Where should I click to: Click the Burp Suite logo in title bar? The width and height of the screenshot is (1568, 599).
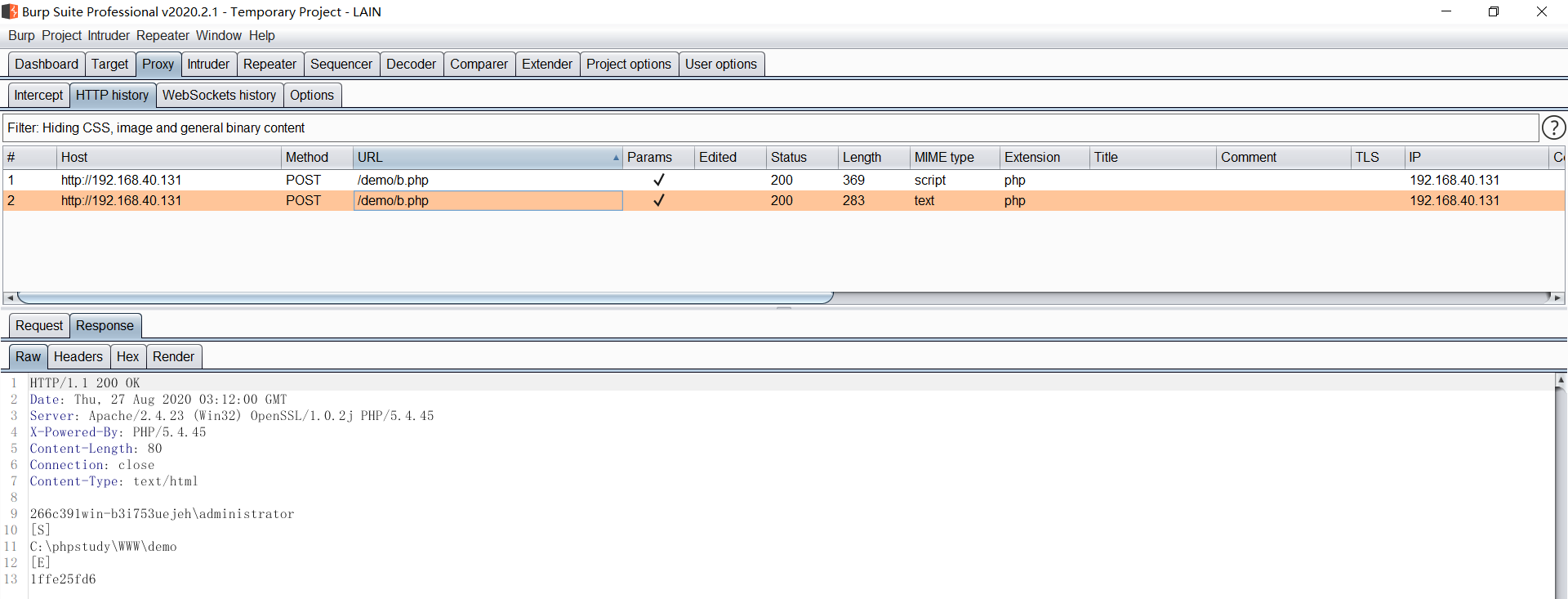10,11
